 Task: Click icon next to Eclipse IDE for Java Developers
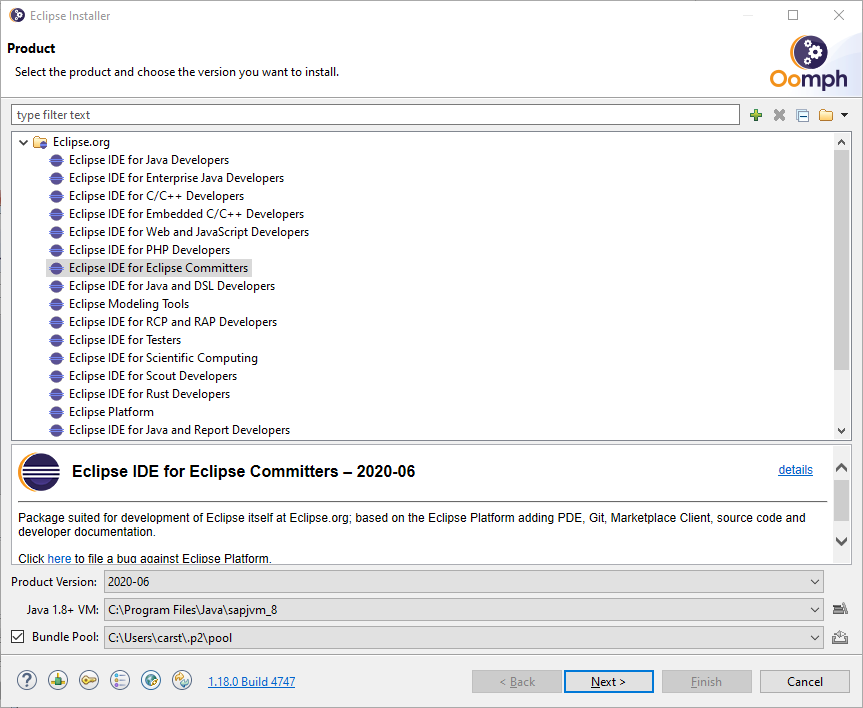[56, 160]
